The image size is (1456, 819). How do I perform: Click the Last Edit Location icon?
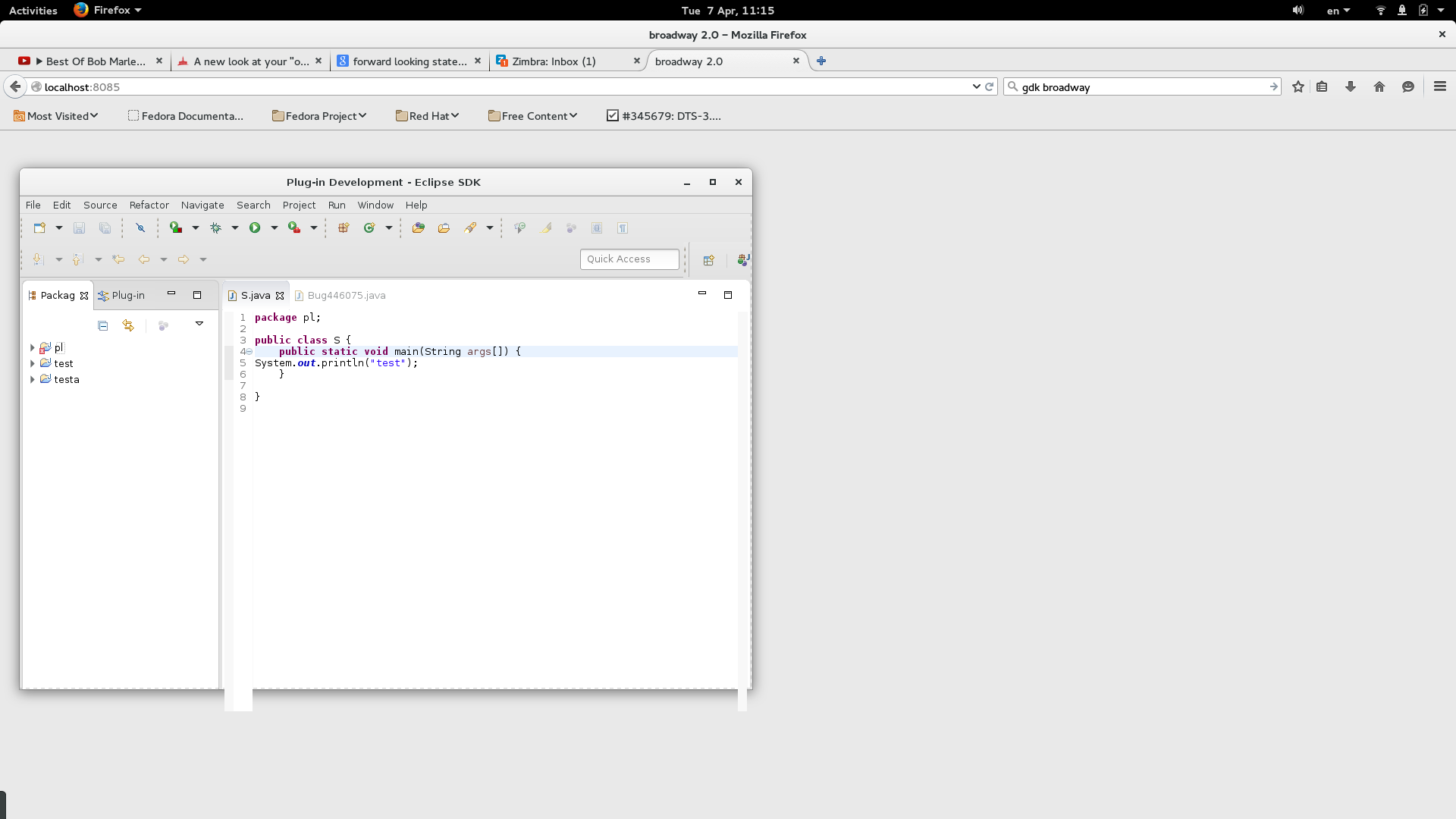118,259
